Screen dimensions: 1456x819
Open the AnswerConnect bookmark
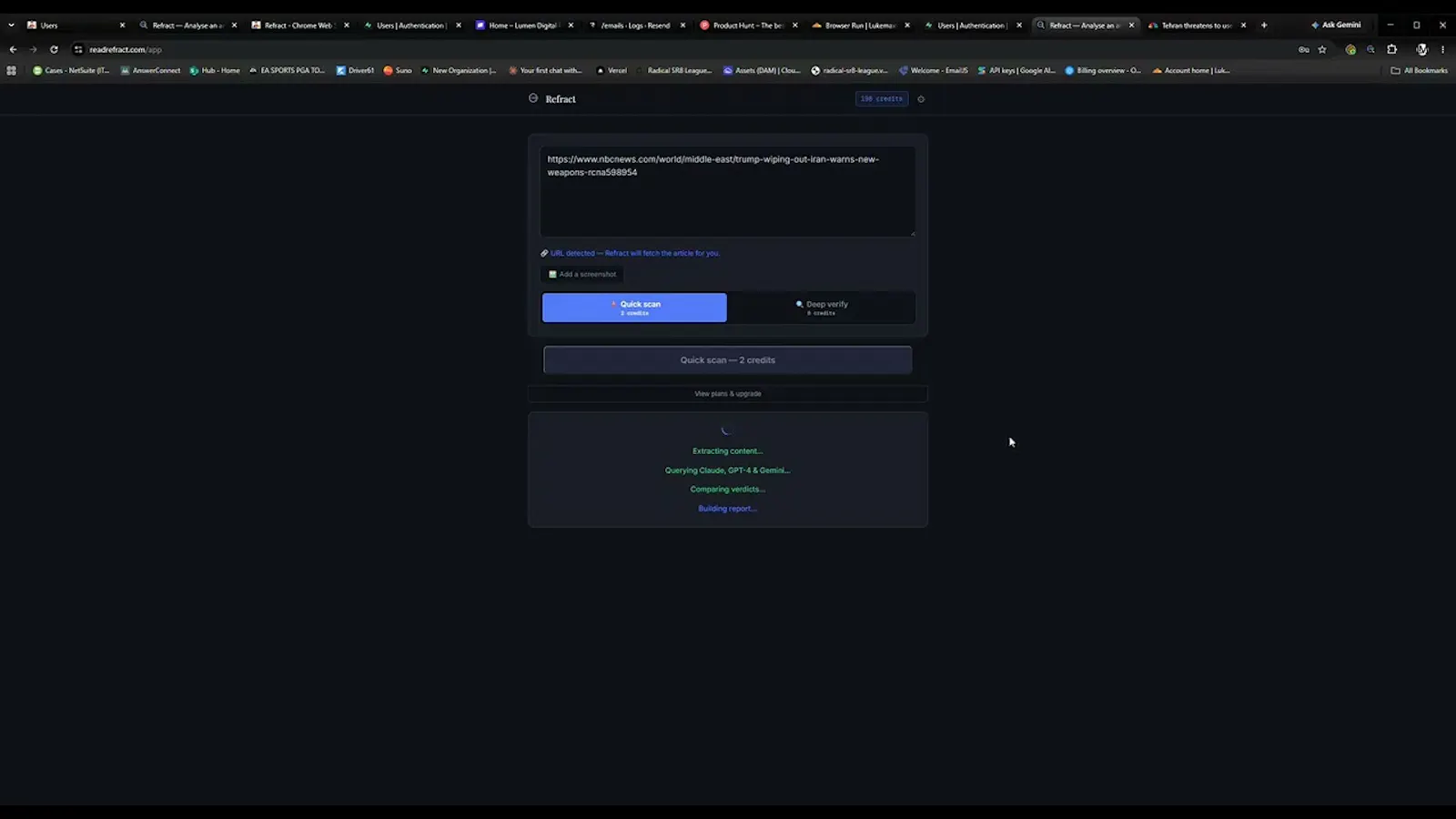coord(150,70)
